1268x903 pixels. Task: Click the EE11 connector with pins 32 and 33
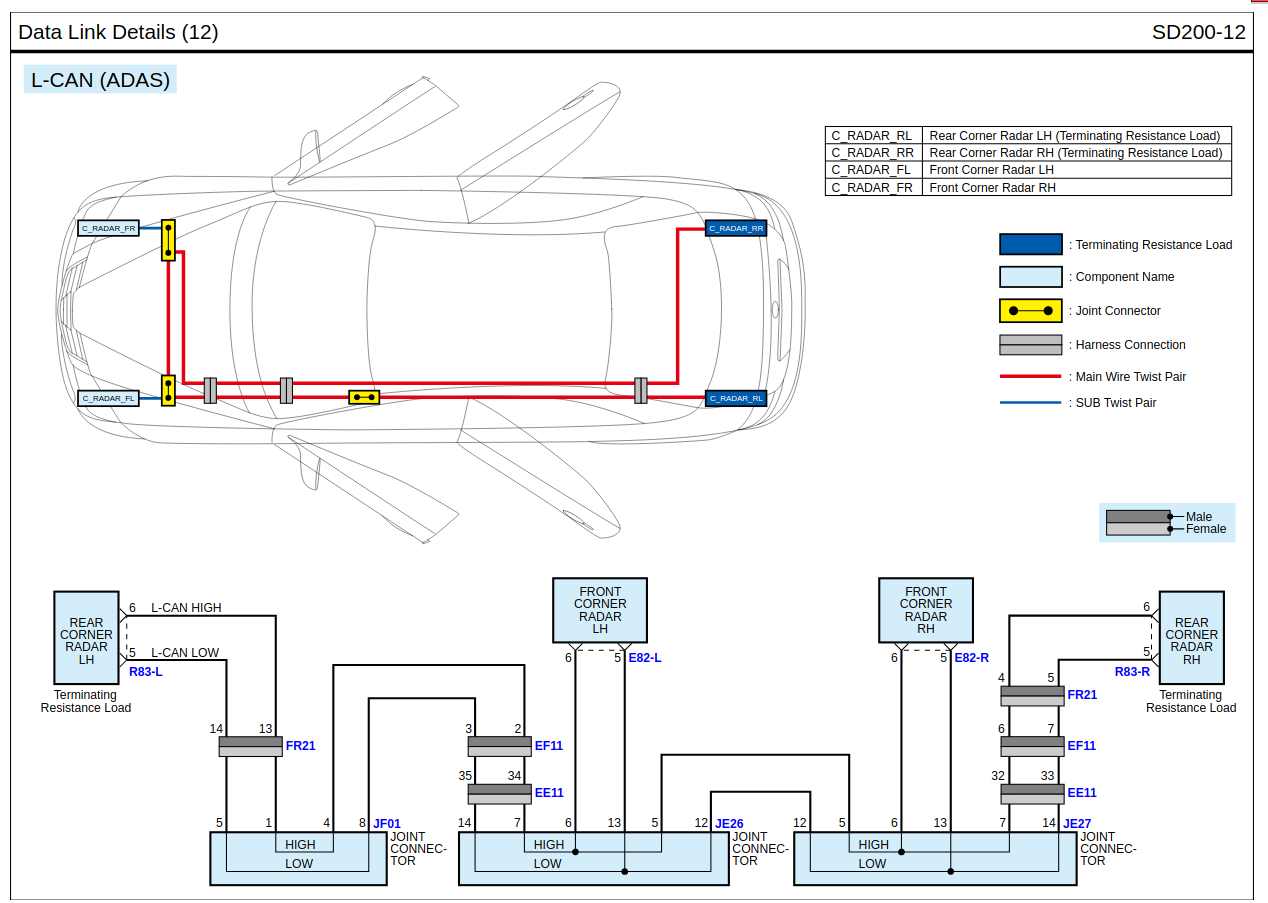click(1032, 793)
